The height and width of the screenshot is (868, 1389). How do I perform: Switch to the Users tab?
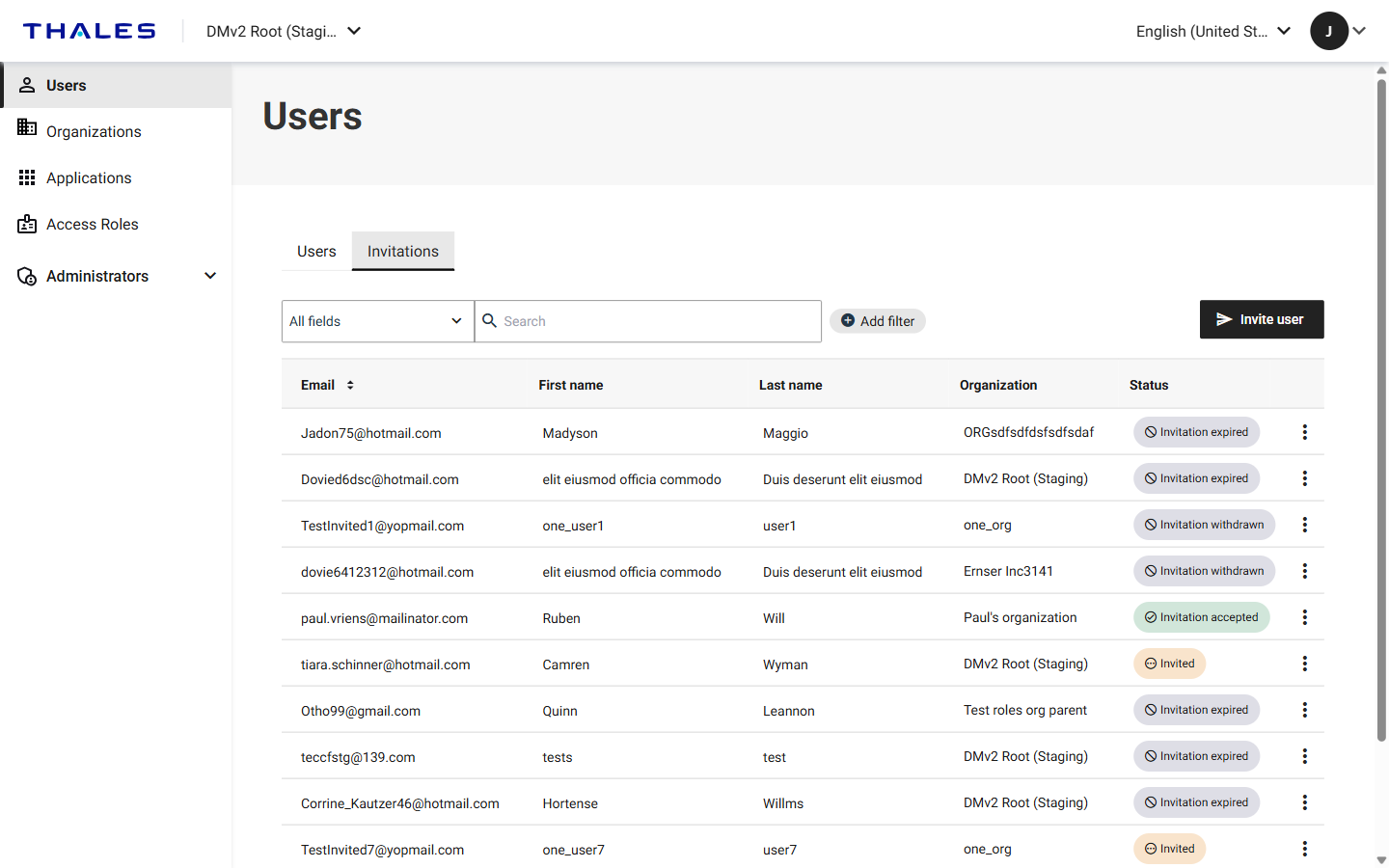click(x=316, y=251)
